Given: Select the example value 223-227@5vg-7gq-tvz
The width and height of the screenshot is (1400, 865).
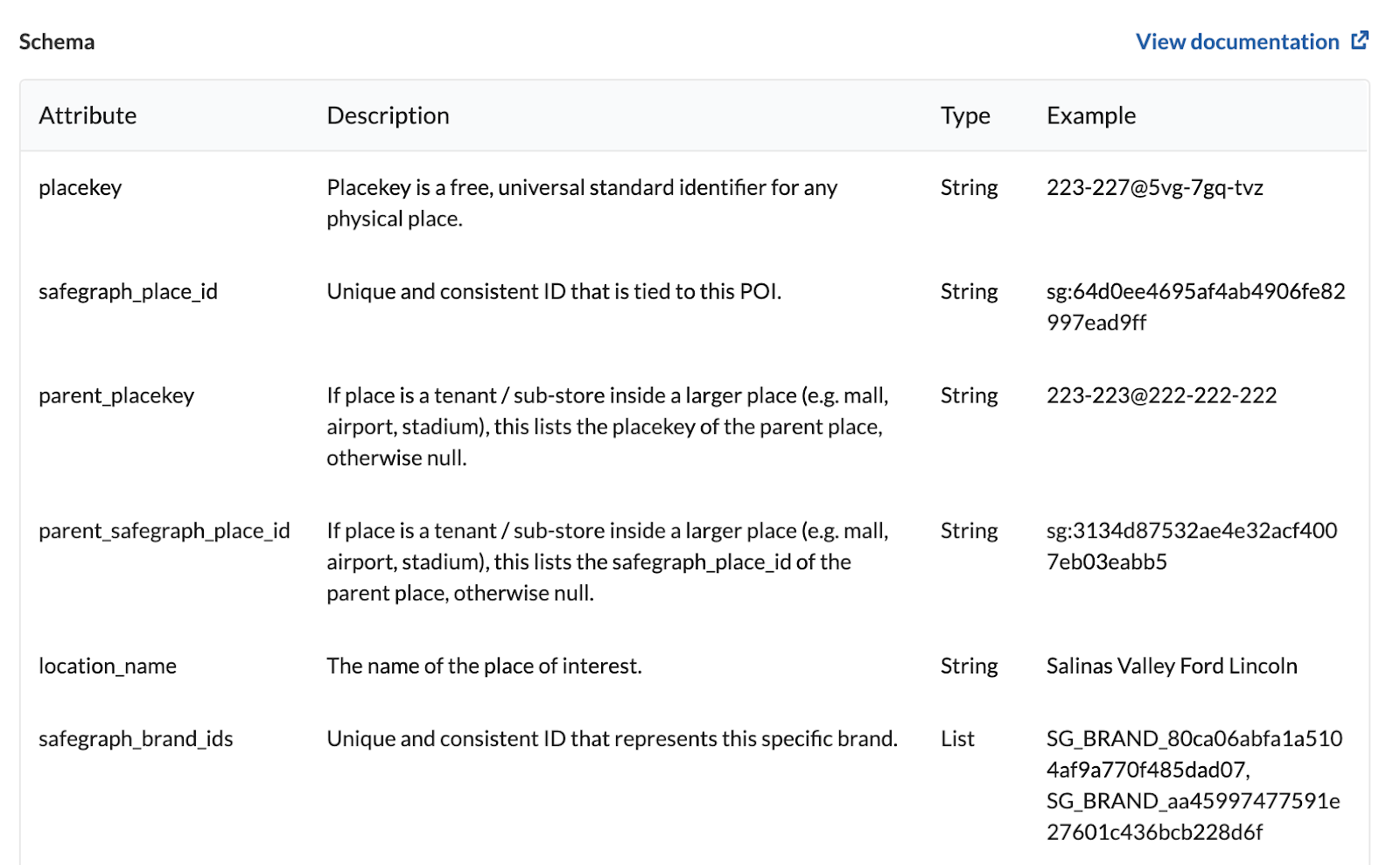Looking at the screenshot, I should (1155, 187).
